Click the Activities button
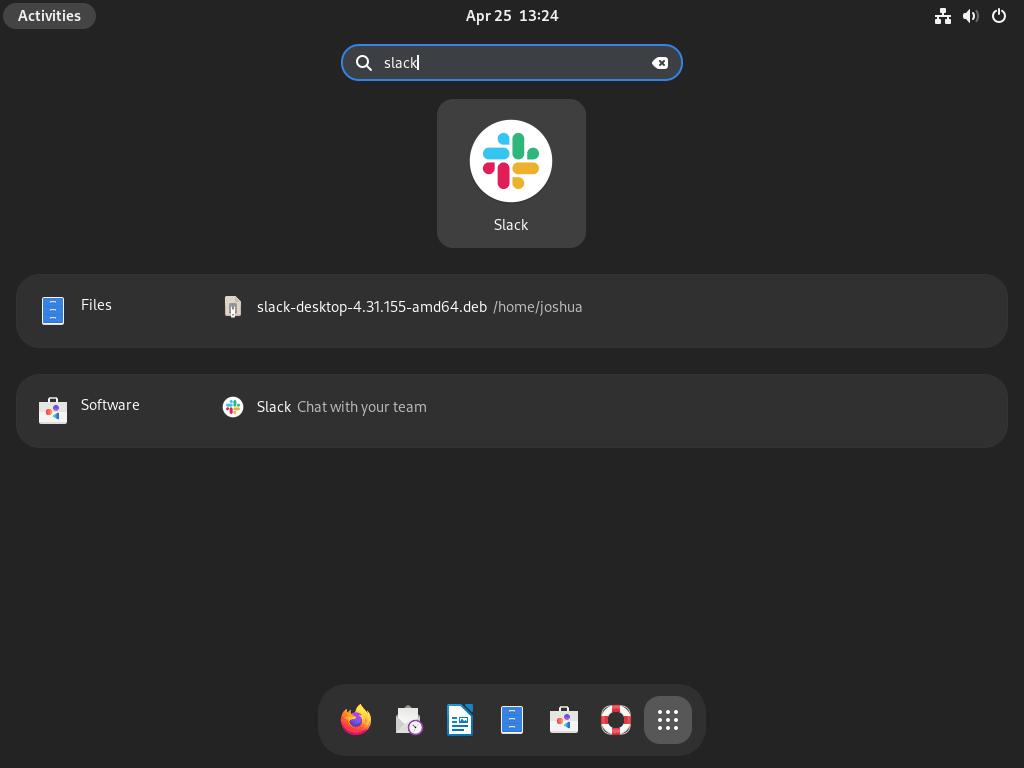 tap(49, 15)
